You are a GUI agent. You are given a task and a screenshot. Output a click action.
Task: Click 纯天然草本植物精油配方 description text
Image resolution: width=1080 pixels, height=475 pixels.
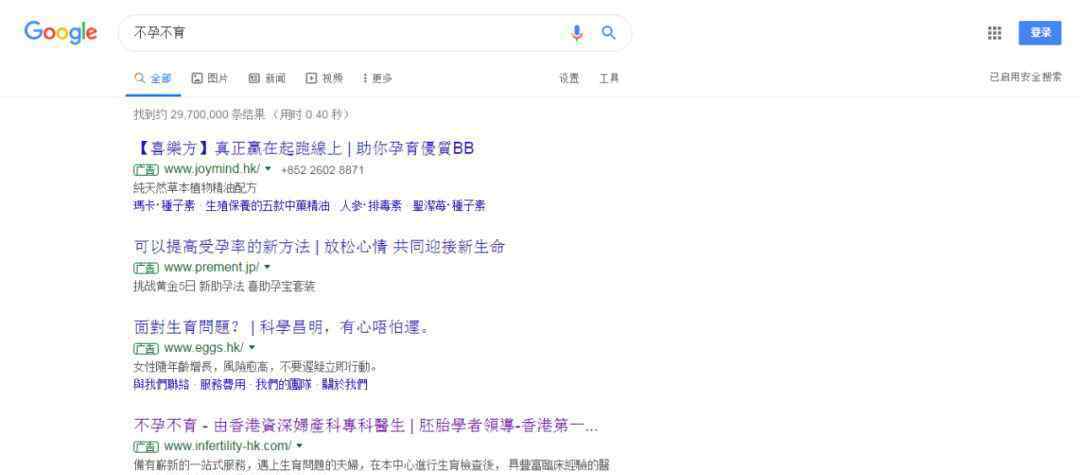(195, 187)
